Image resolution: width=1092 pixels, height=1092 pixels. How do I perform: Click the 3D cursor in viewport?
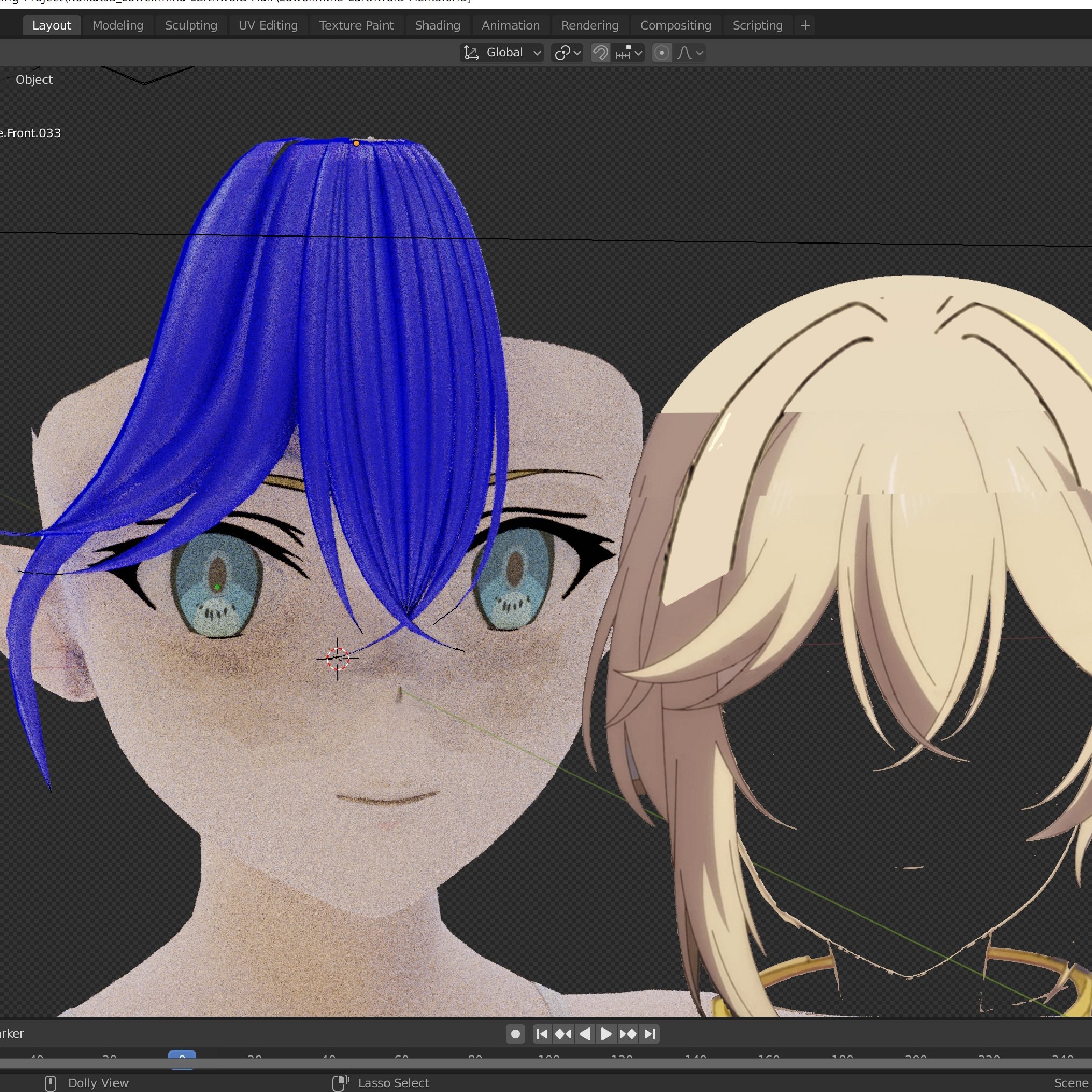click(x=338, y=658)
